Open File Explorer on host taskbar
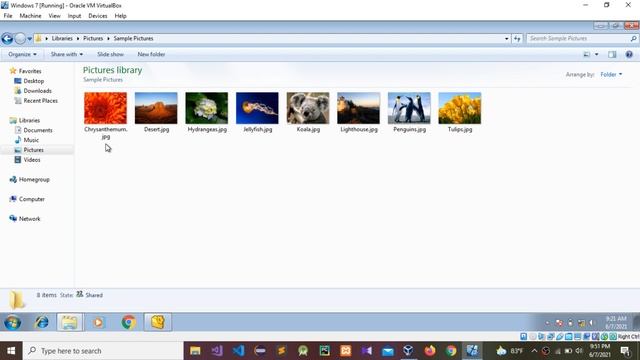 coord(195,351)
